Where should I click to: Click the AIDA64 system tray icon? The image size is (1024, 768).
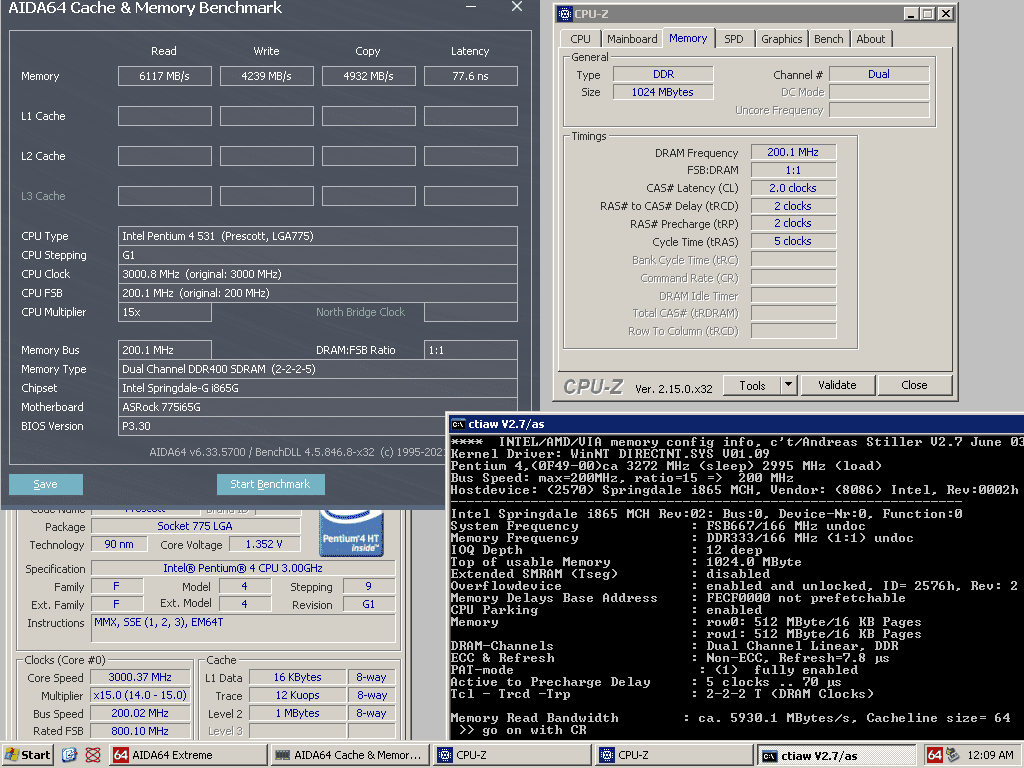coord(934,755)
